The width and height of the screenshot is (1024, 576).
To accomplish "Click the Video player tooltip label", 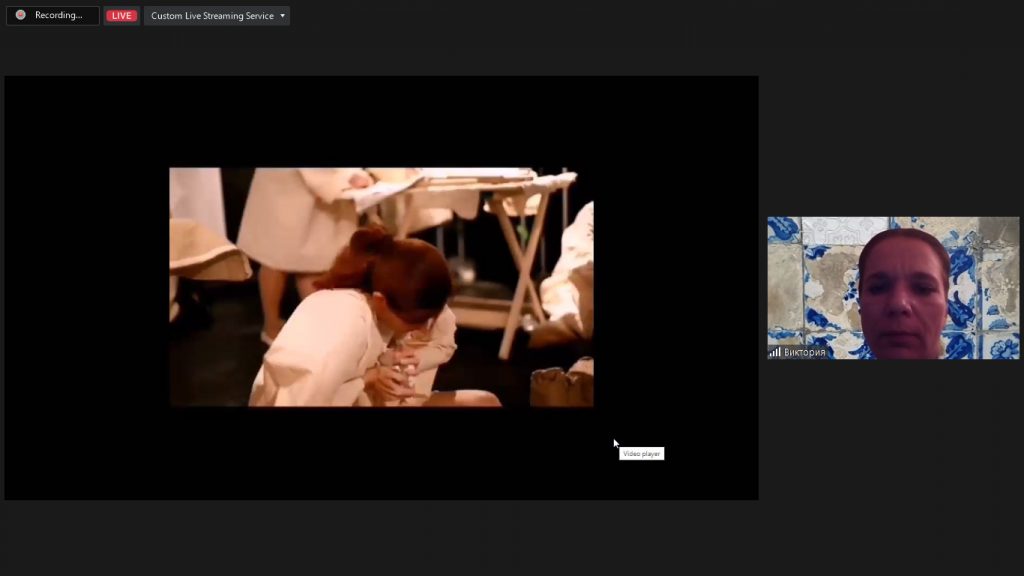I will [x=641, y=454].
